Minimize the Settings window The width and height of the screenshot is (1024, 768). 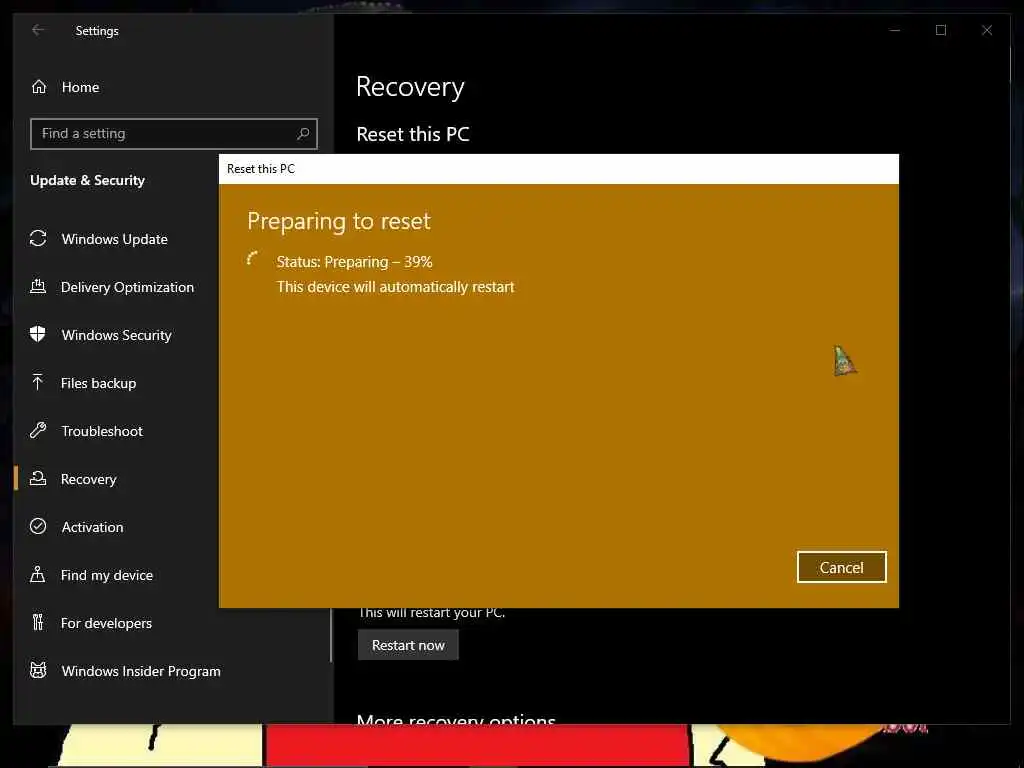click(x=895, y=30)
